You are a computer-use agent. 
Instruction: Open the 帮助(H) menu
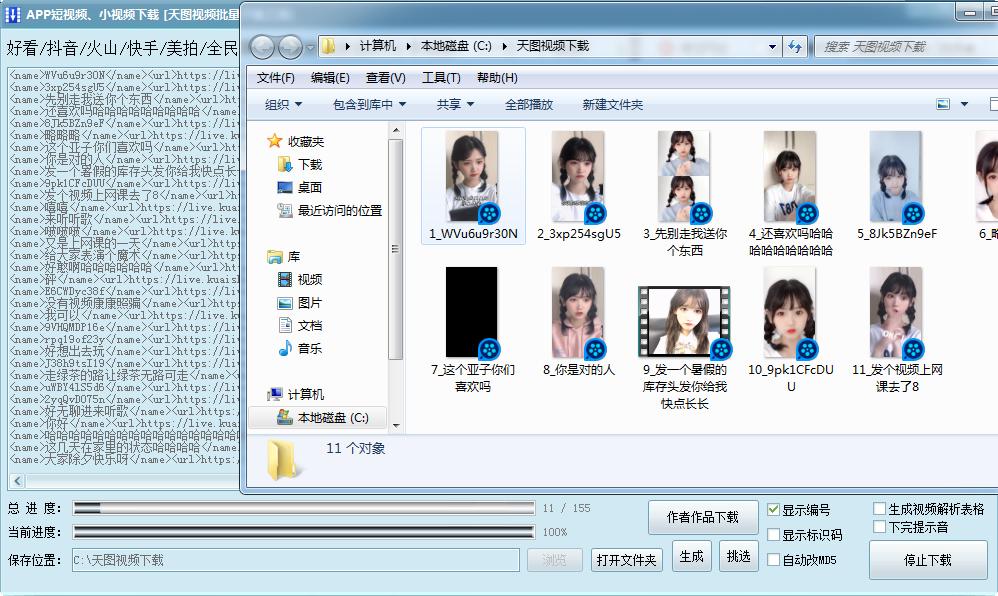point(497,78)
